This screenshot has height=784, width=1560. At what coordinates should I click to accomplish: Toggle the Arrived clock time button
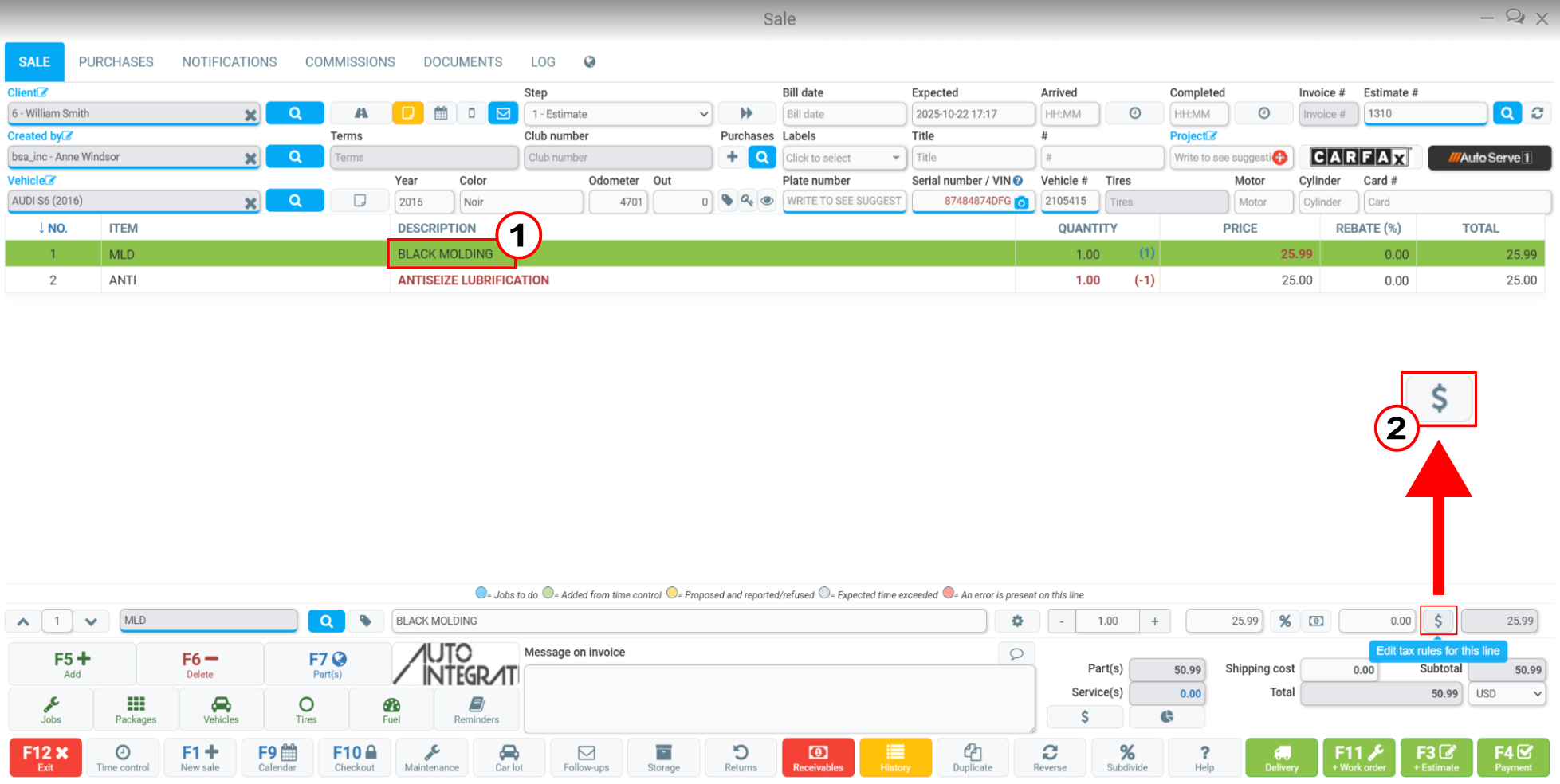pyautogui.click(x=1134, y=113)
